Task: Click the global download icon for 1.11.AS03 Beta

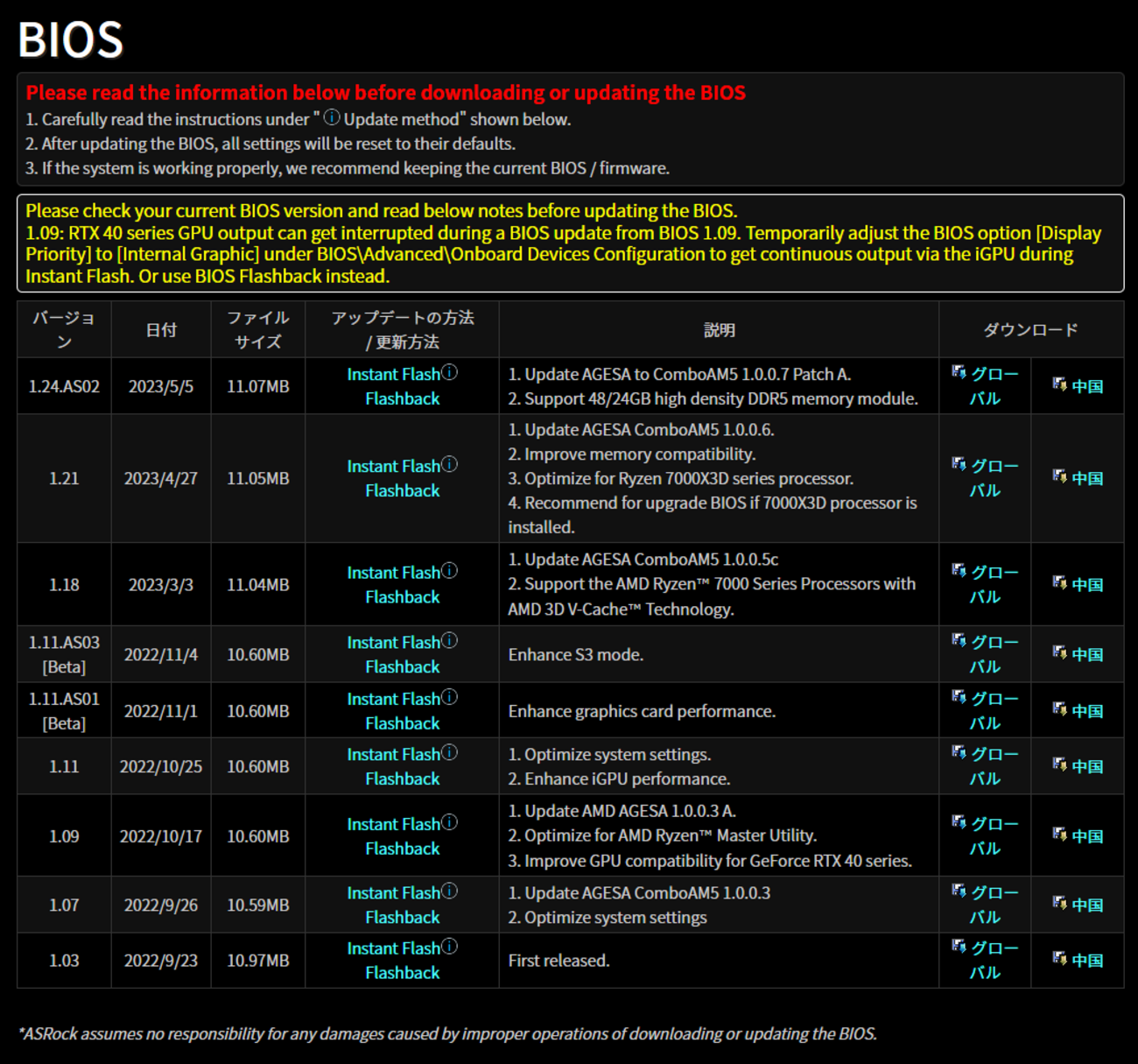Action: [x=959, y=640]
